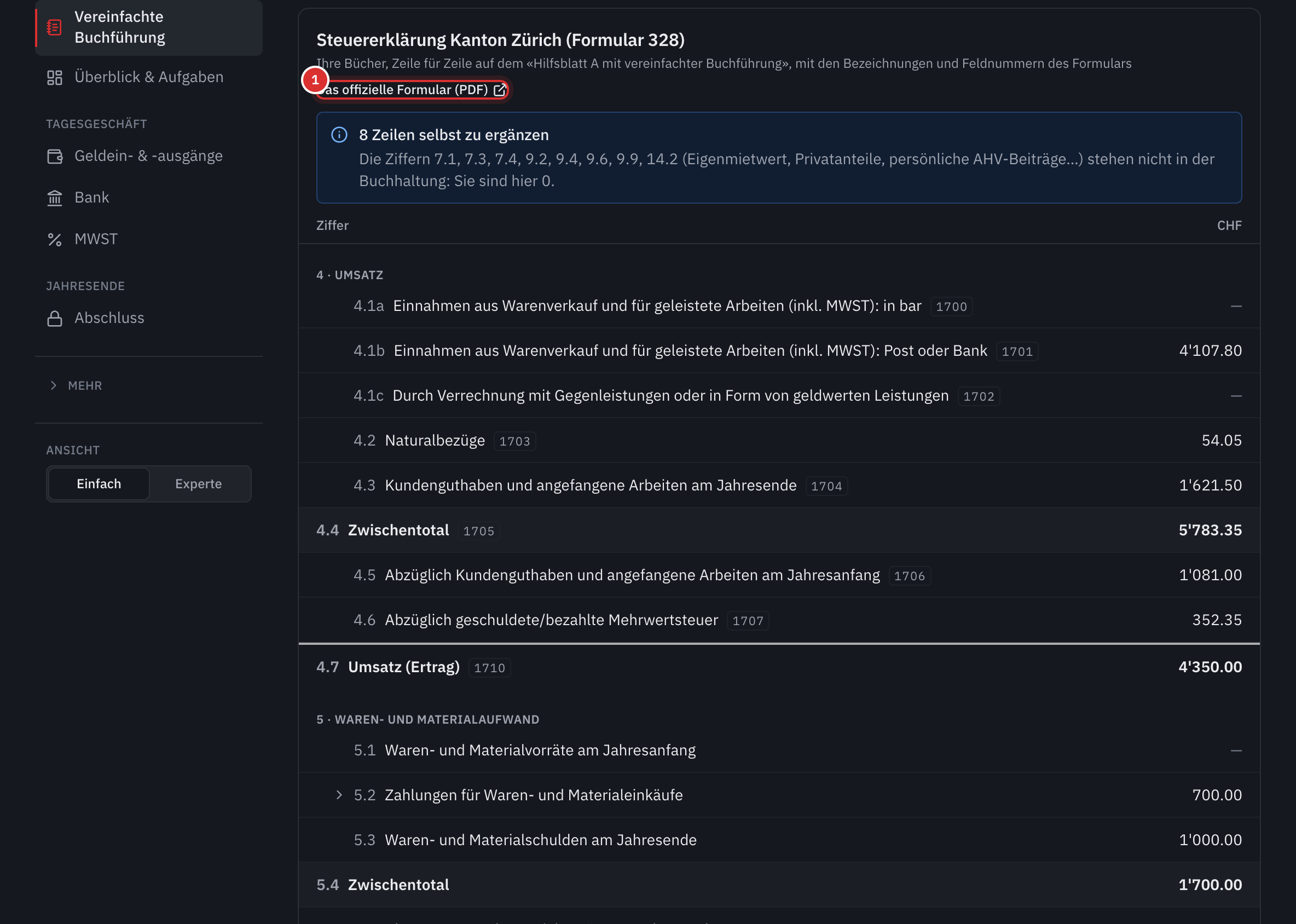Click row 5.1 Materialvorräte am Jahresanfang

(x=779, y=750)
